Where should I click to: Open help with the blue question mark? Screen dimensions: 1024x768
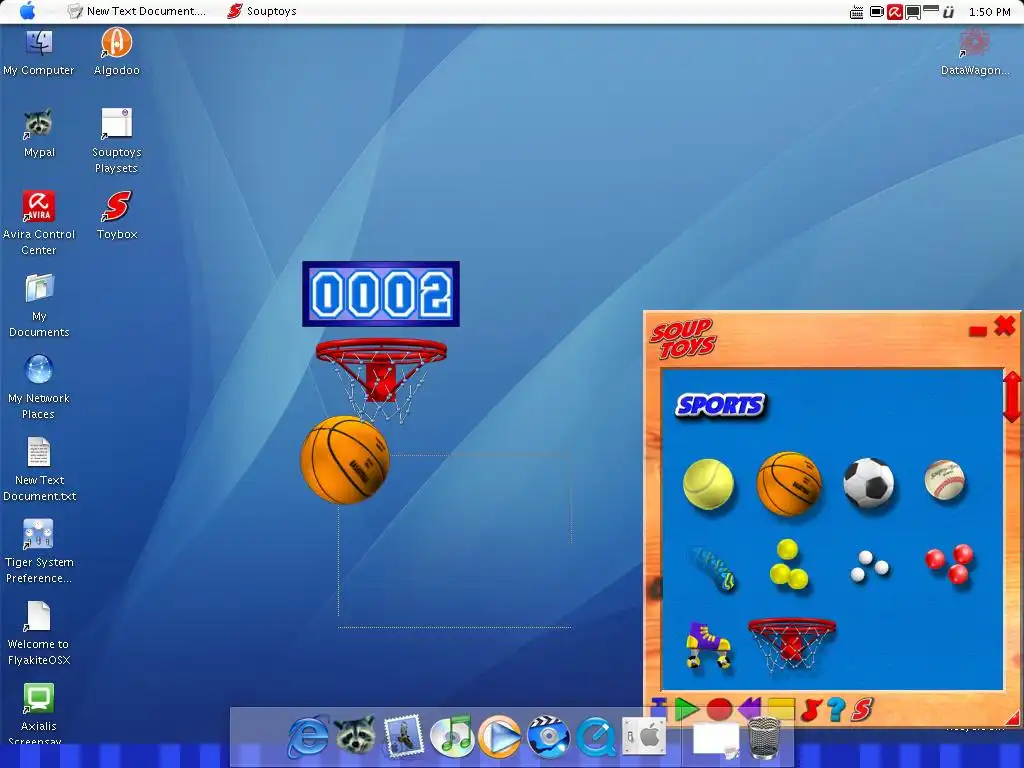(x=836, y=709)
